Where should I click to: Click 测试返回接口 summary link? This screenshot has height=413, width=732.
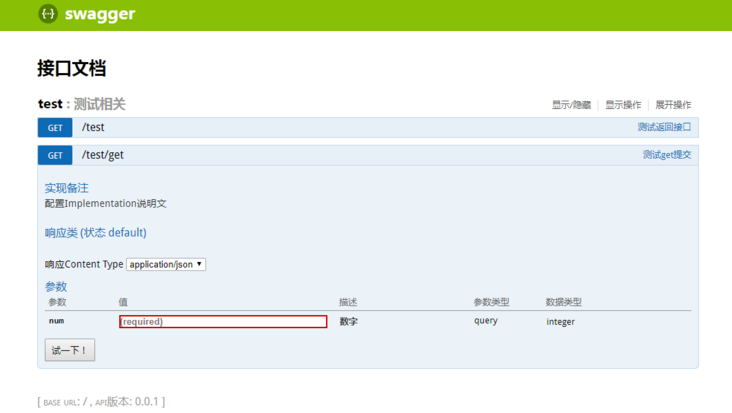tap(664, 127)
